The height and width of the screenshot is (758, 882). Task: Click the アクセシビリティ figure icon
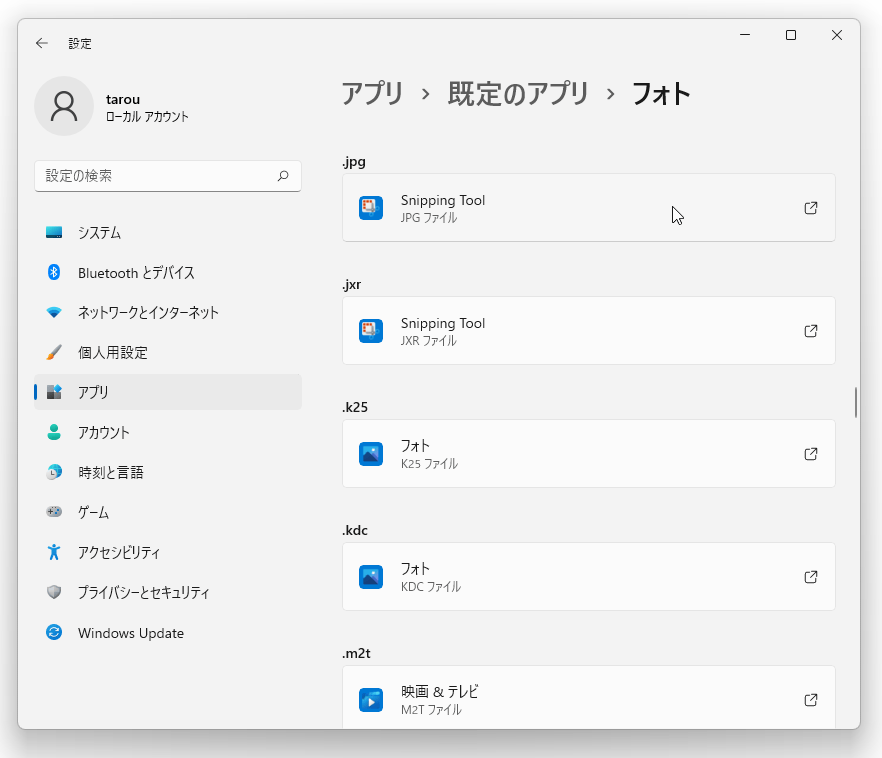point(54,552)
